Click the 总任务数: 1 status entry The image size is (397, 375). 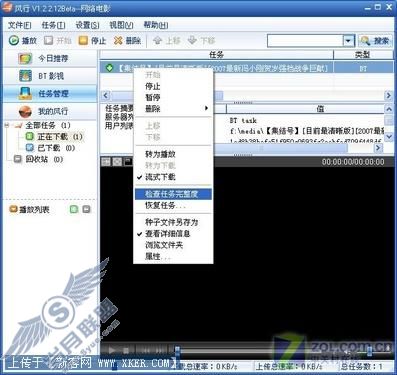[361, 366]
